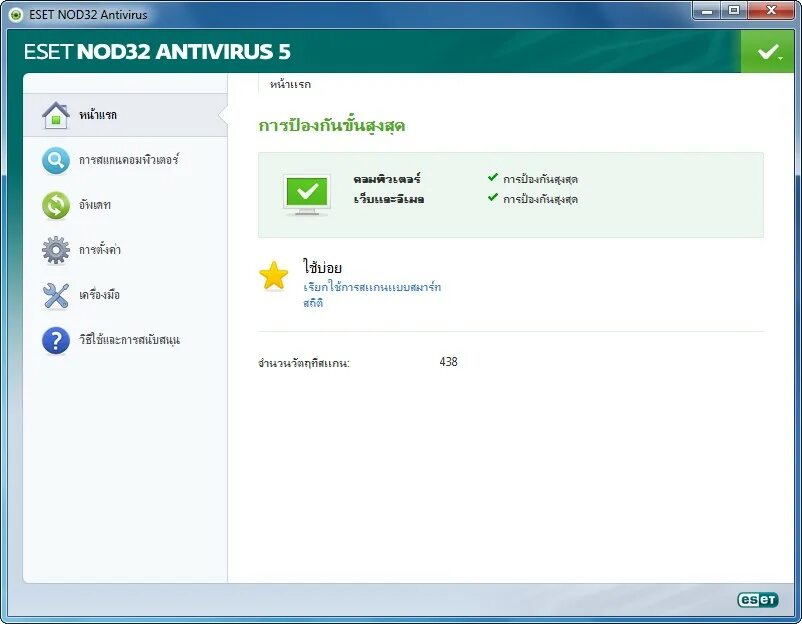Click the scanned objects count 438

(449, 362)
